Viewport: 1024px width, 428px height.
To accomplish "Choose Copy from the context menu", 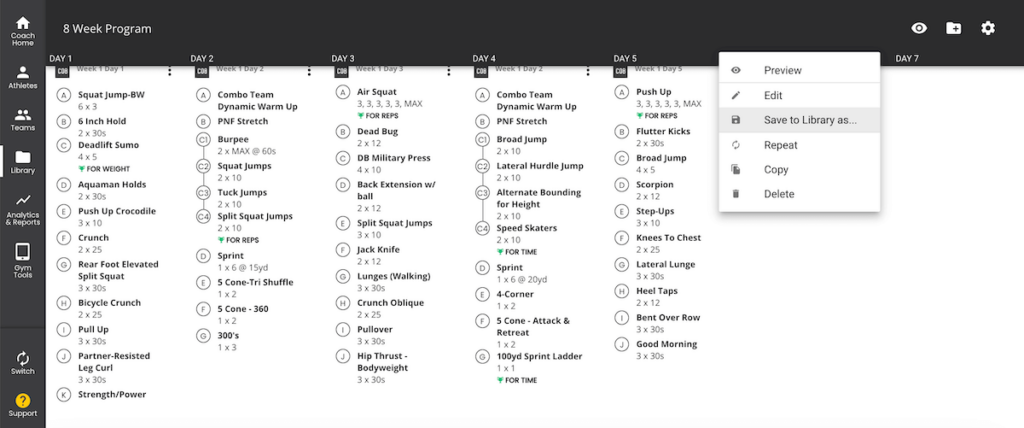I will click(x=776, y=170).
